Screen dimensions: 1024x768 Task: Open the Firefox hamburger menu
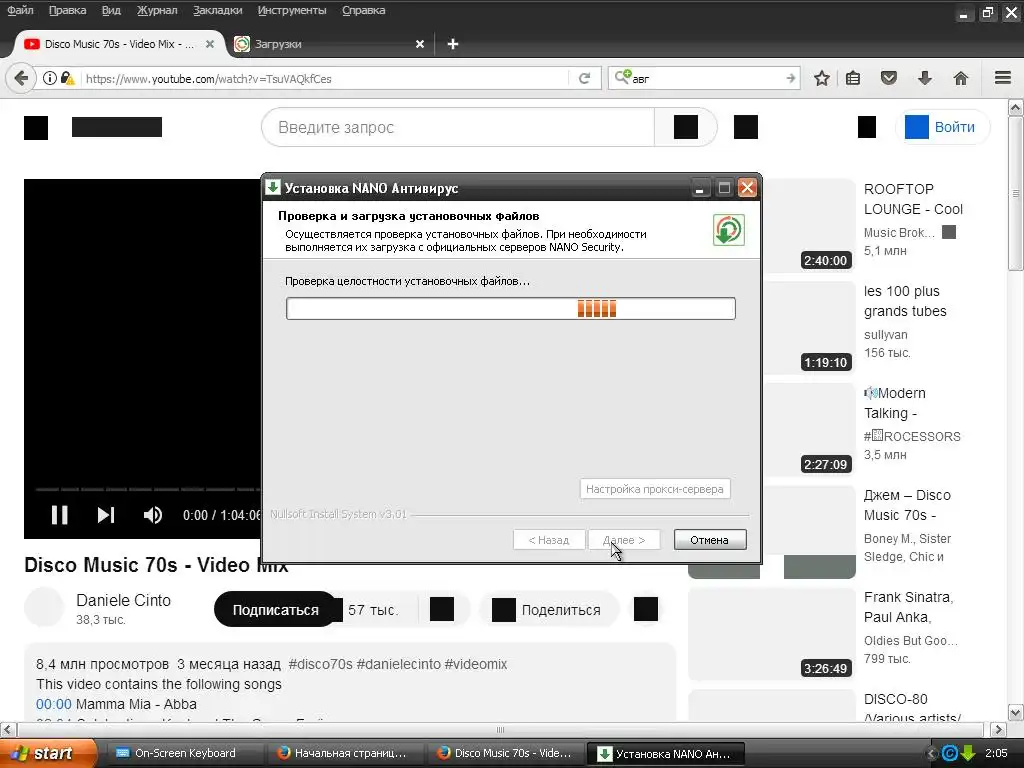[x=1003, y=78]
